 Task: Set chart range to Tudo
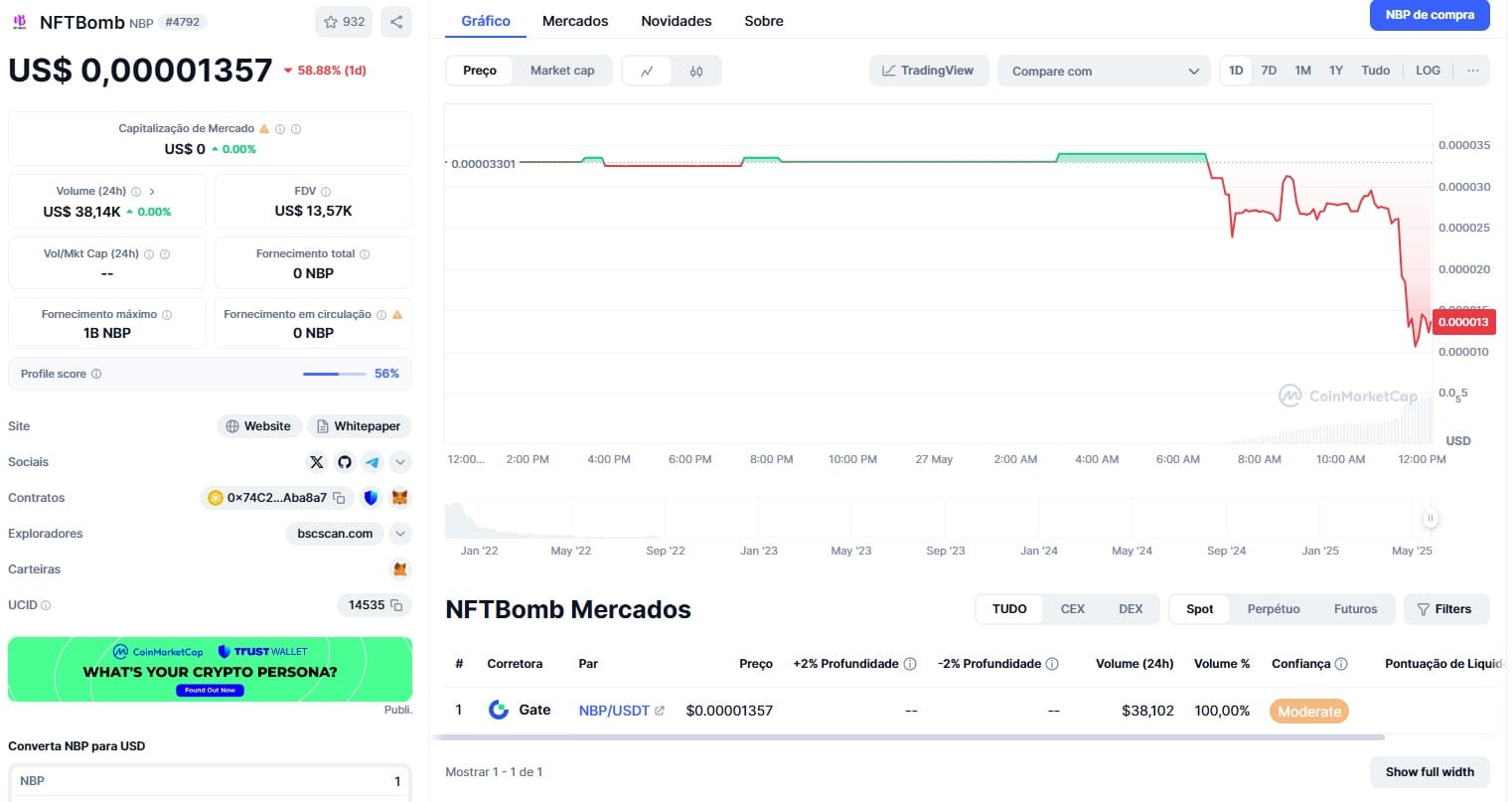1376,71
